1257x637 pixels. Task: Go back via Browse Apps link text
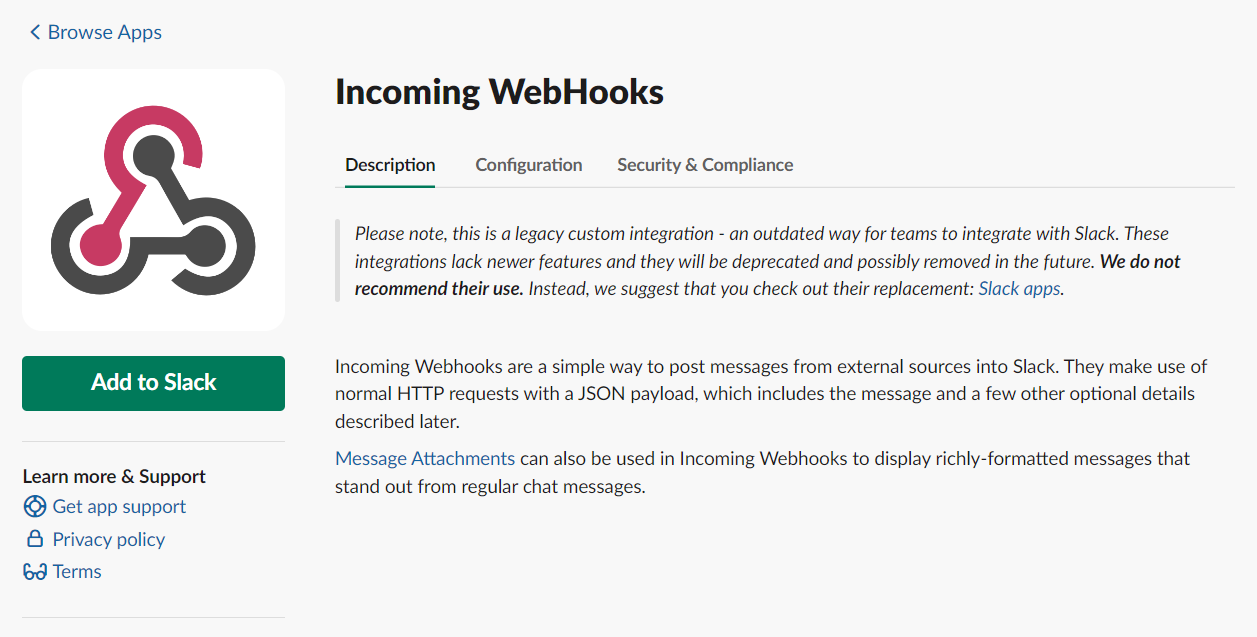(105, 32)
